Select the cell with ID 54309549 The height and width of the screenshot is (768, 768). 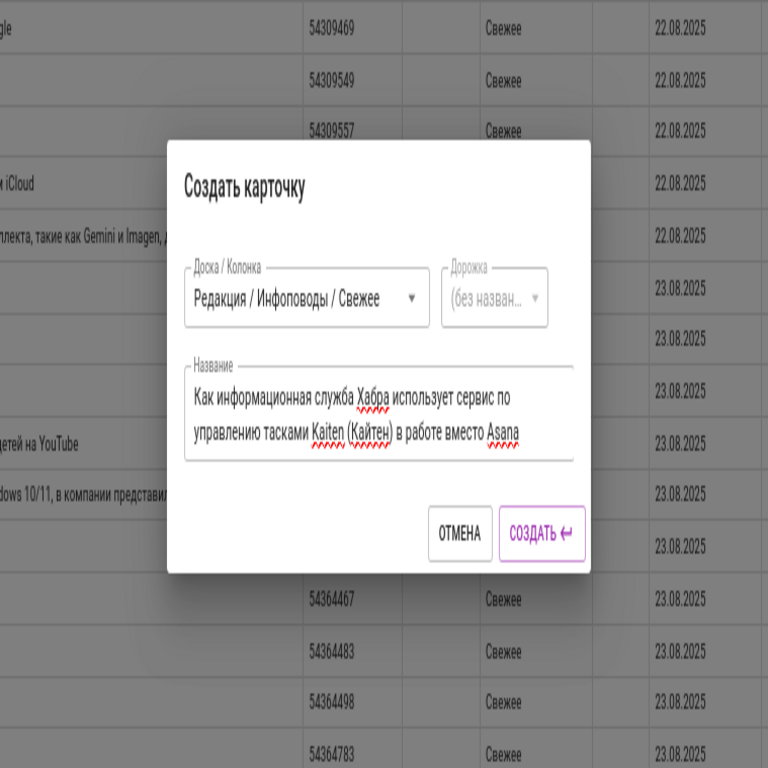pyautogui.click(x=332, y=81)
